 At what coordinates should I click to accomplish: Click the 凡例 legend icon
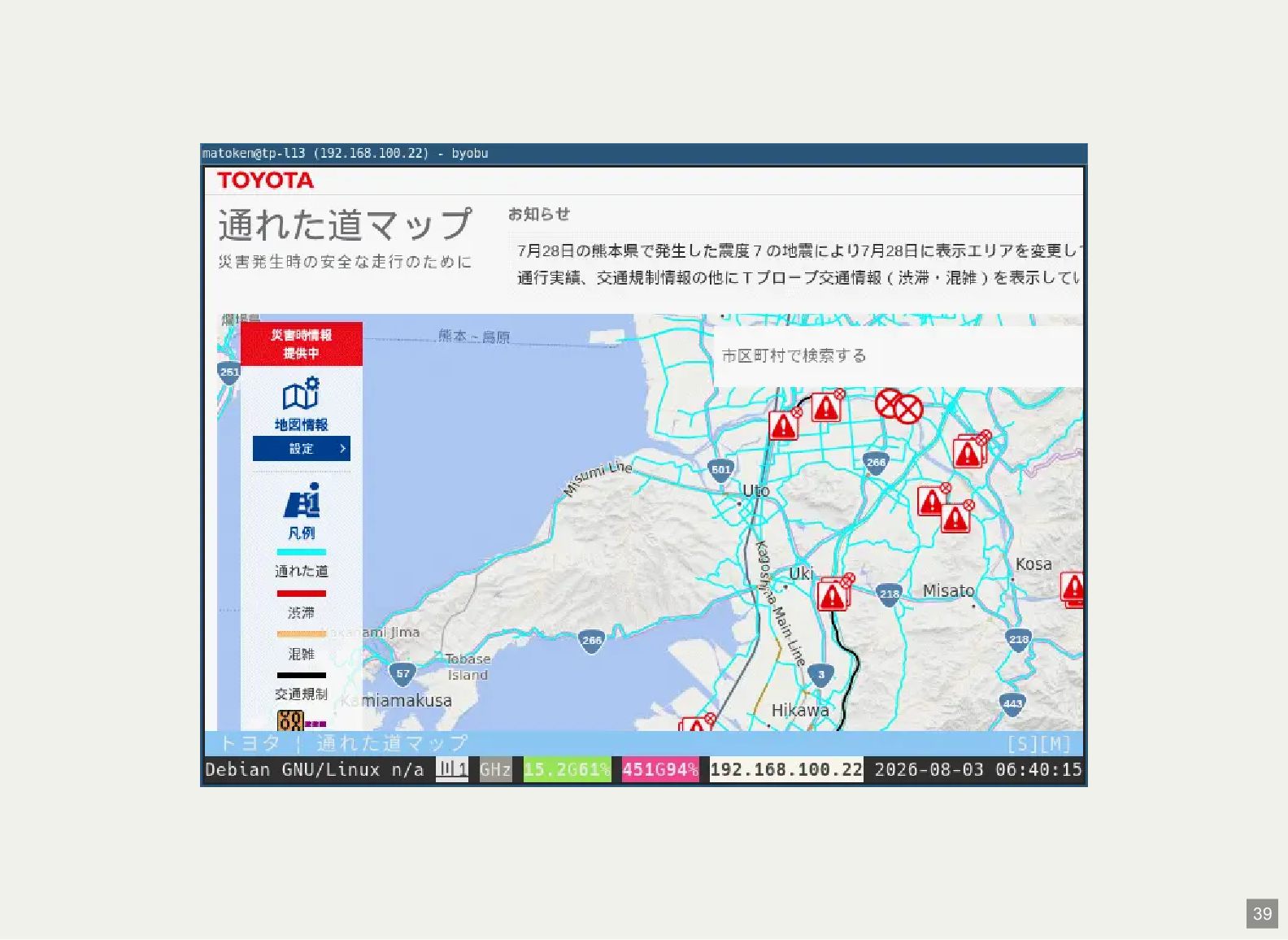302,501
